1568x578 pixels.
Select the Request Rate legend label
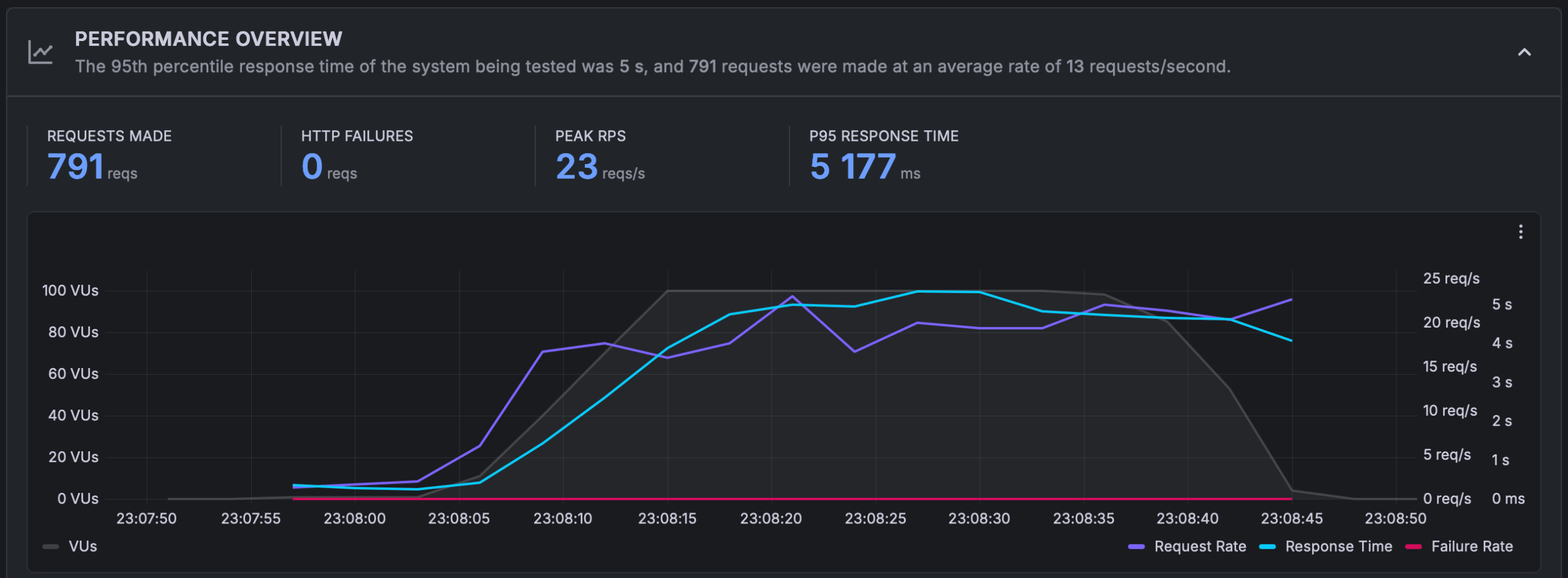[x=1200, y=546]
